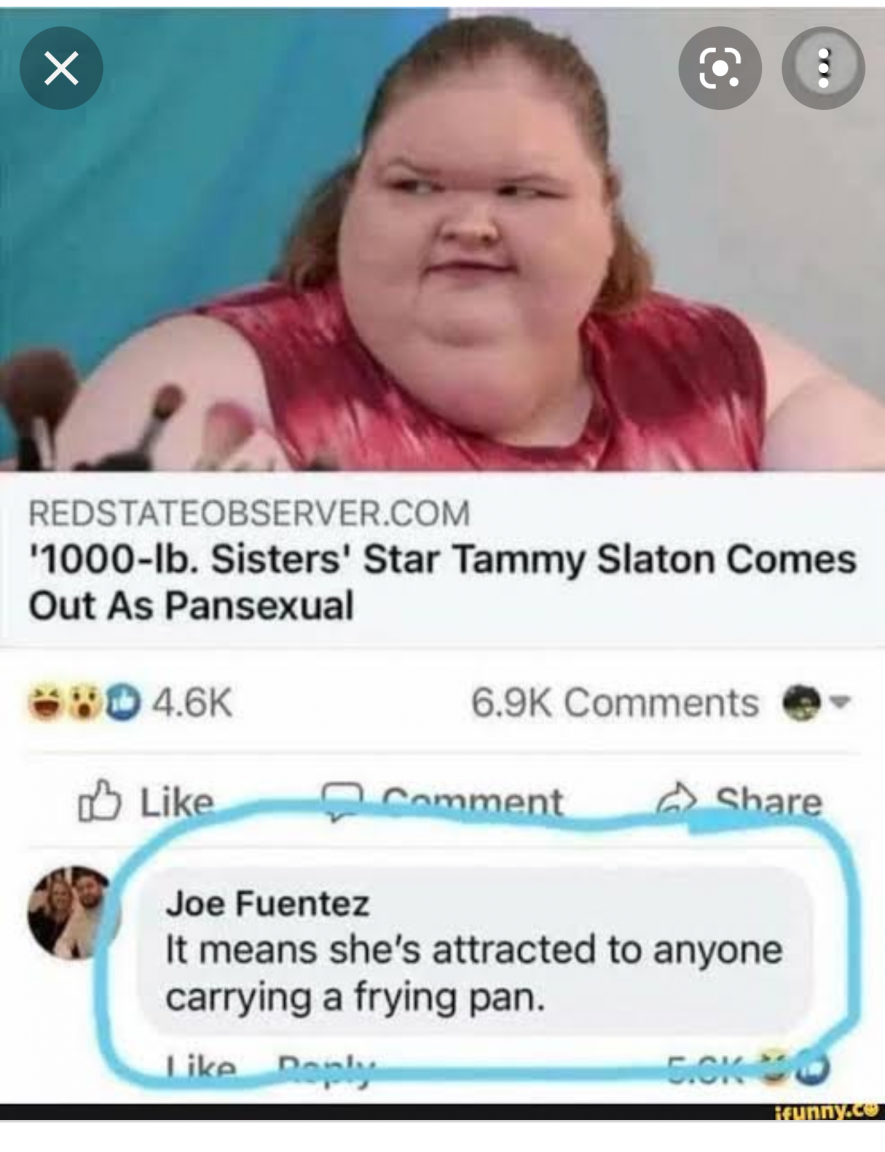Screen dimensions: 885x1152
Task: View the 4.6K reactions count
Action: [x=192, y=702]
